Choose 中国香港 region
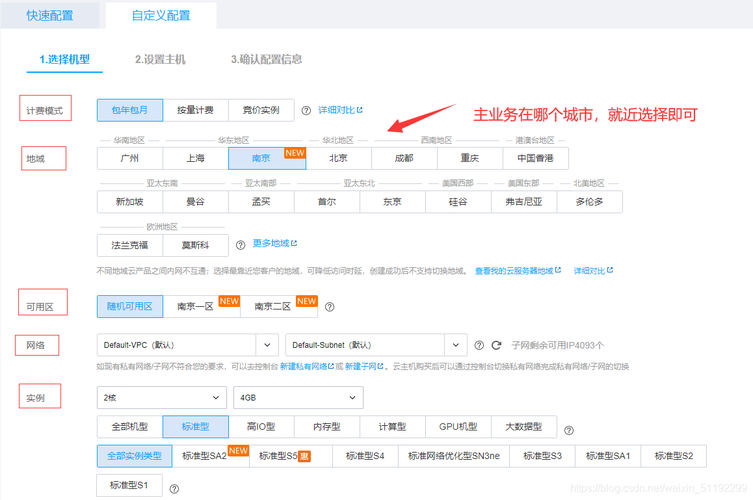This screenshot has width=753, height=500. tap(535, 158)
